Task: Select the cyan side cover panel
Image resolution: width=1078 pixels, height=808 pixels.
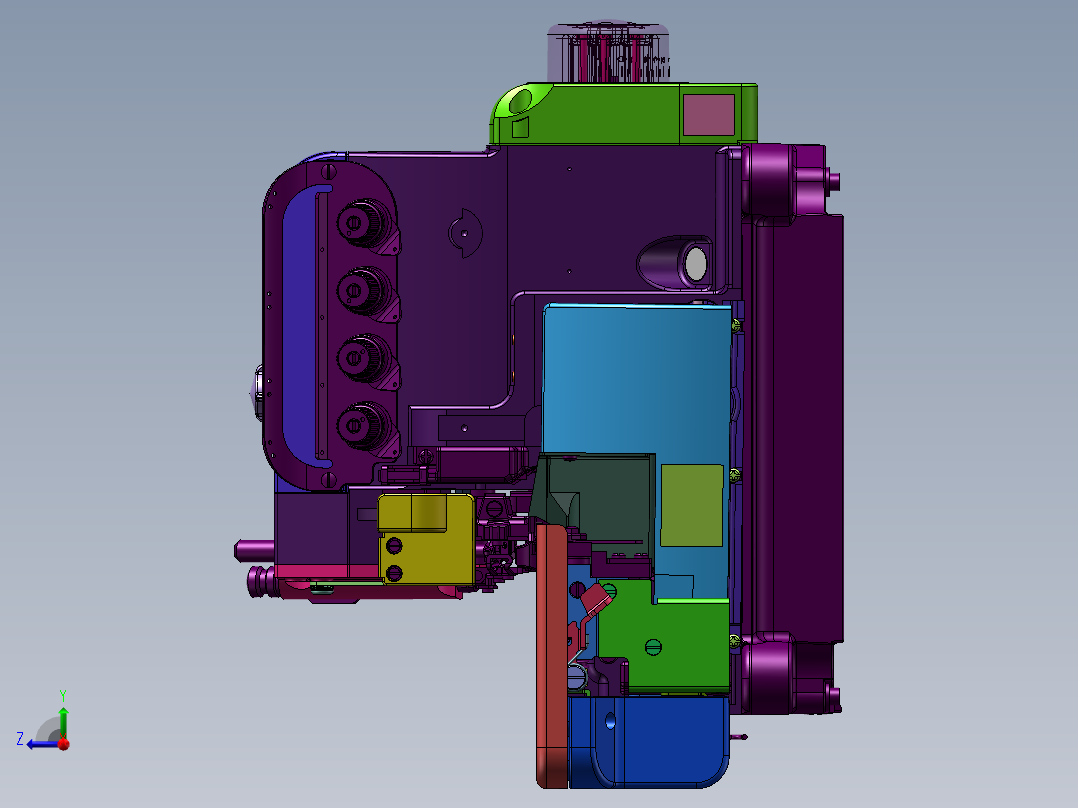Action: (636, 385)
